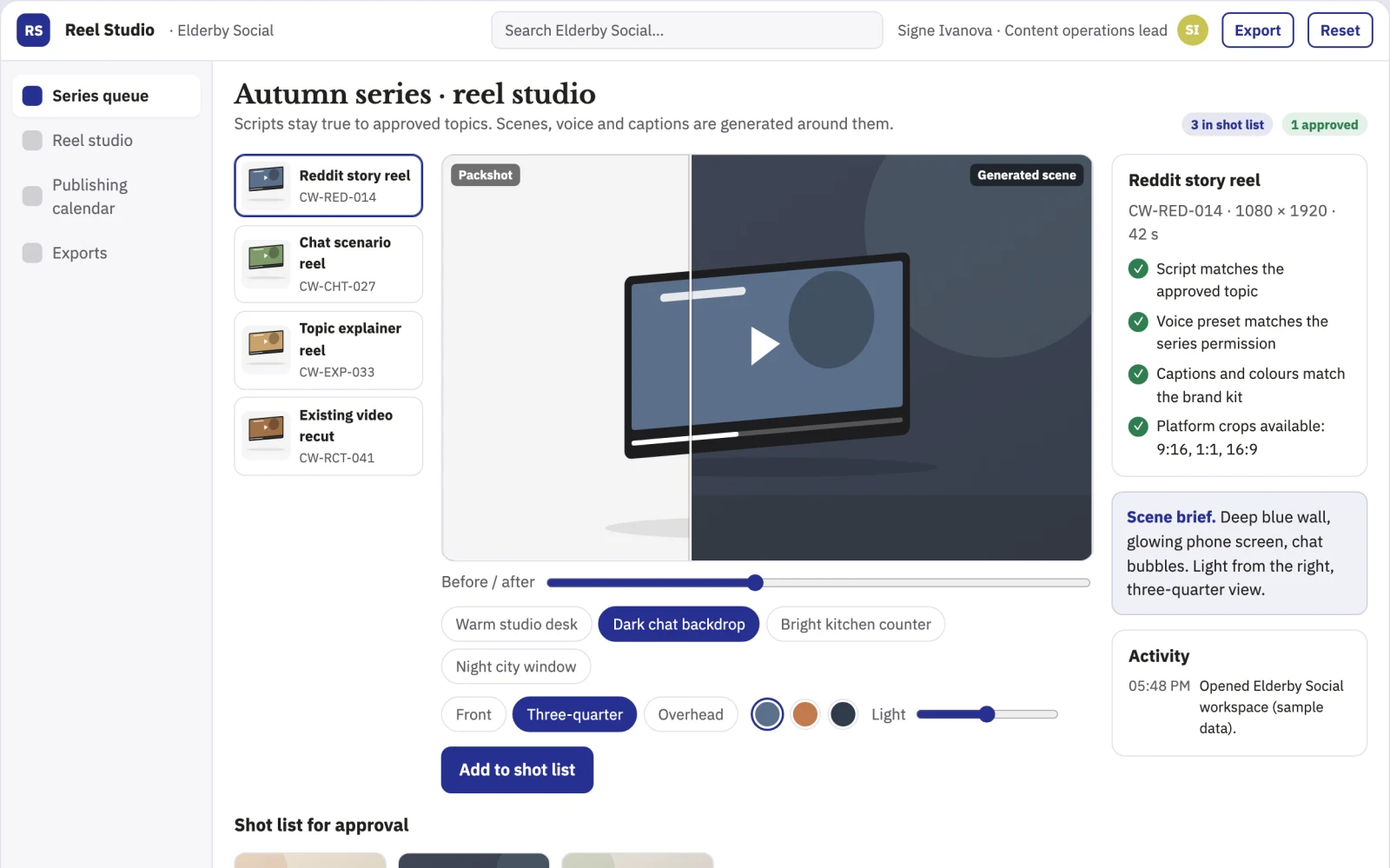
Task: Open Exports in the sidebar
Action: (106, 253)
